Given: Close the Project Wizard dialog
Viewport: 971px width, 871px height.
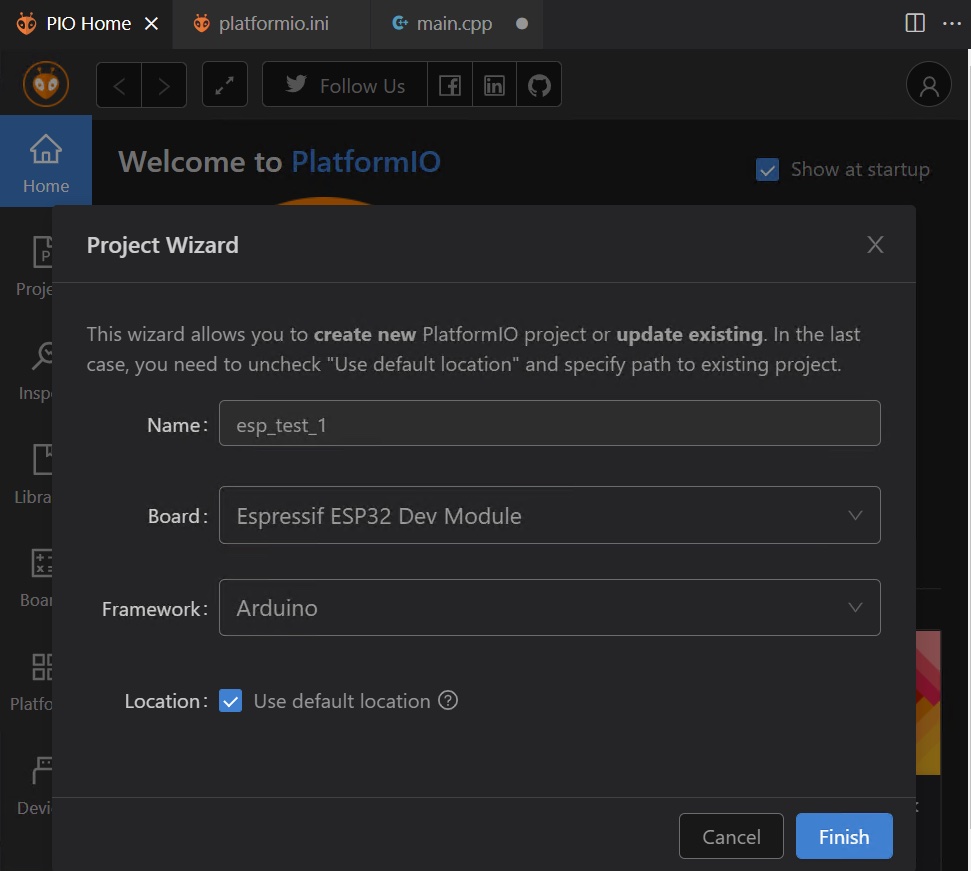Looking at the screenshot, I should tap(875, 245).
